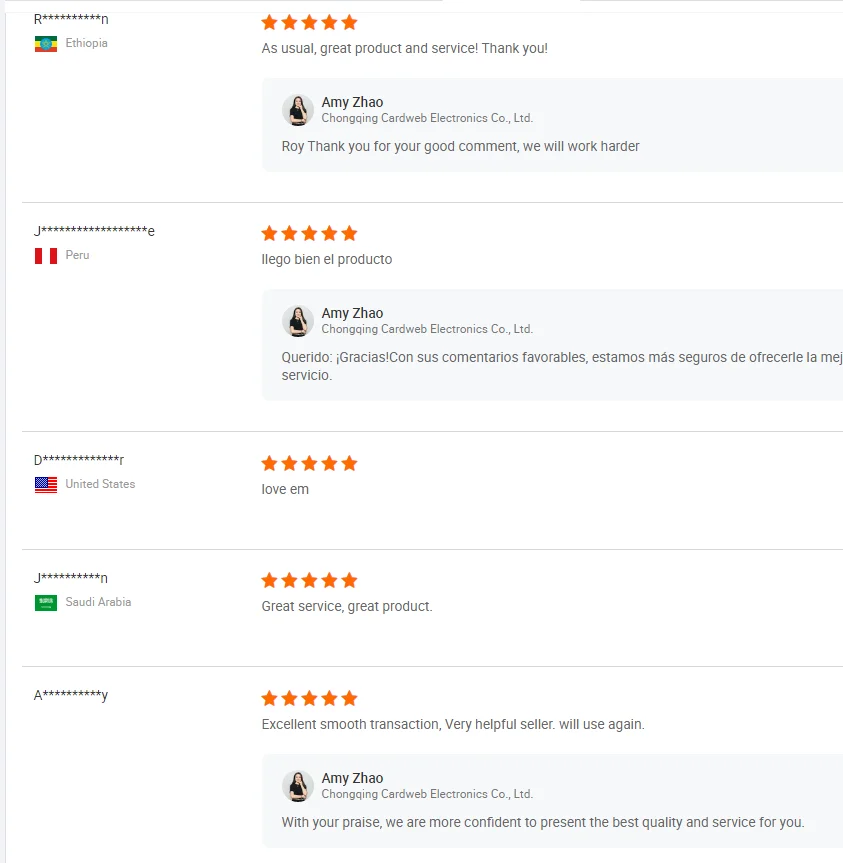Open Chongqing Cardweb Electronics link in the last reply

click(427, 794)
